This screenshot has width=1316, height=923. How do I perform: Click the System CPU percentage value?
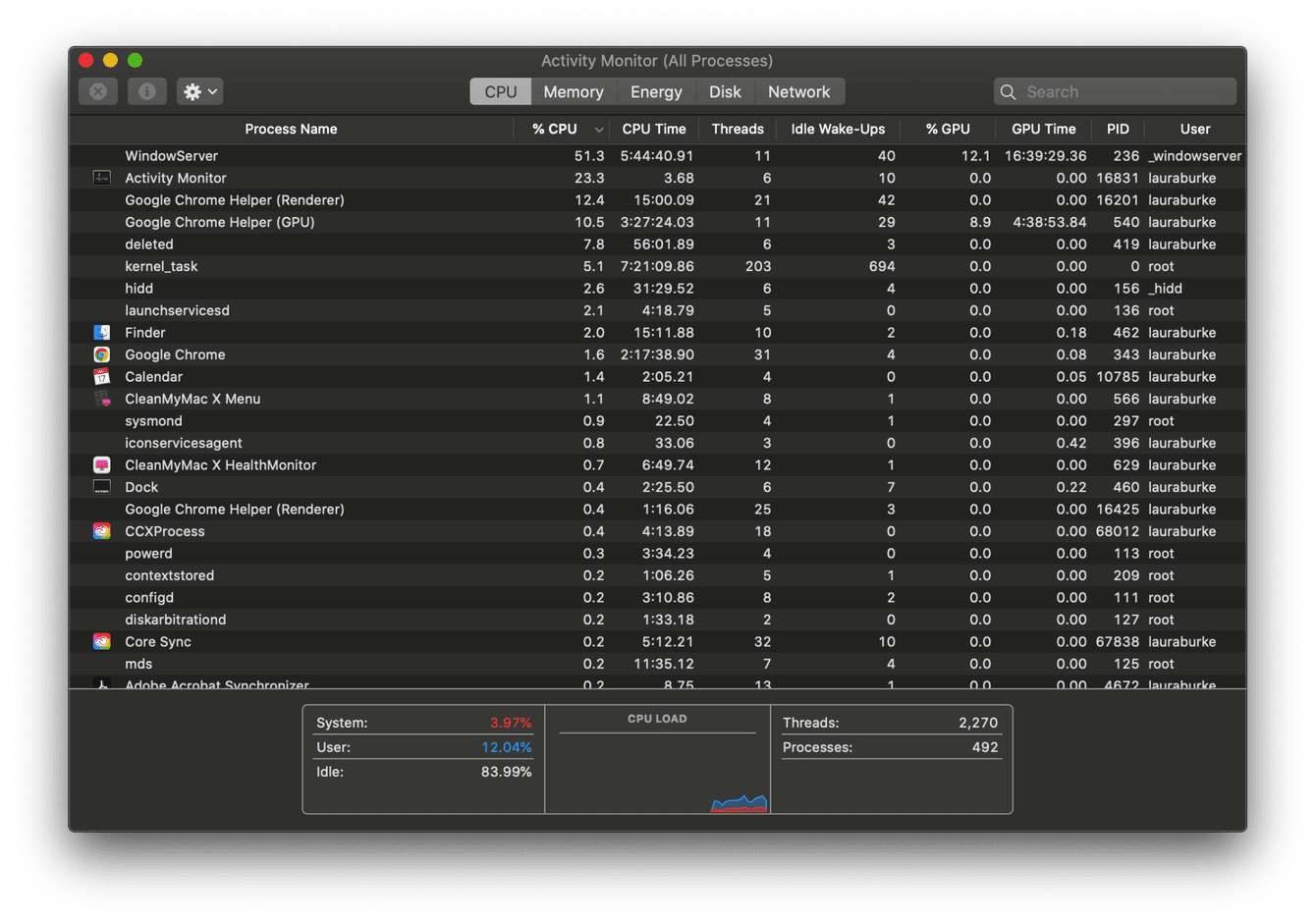[x=511, y=723]
